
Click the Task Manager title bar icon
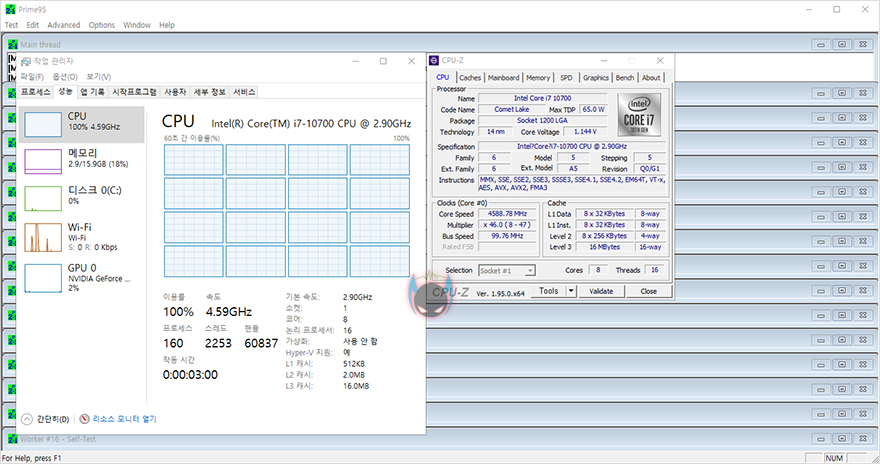coord(26,61)
